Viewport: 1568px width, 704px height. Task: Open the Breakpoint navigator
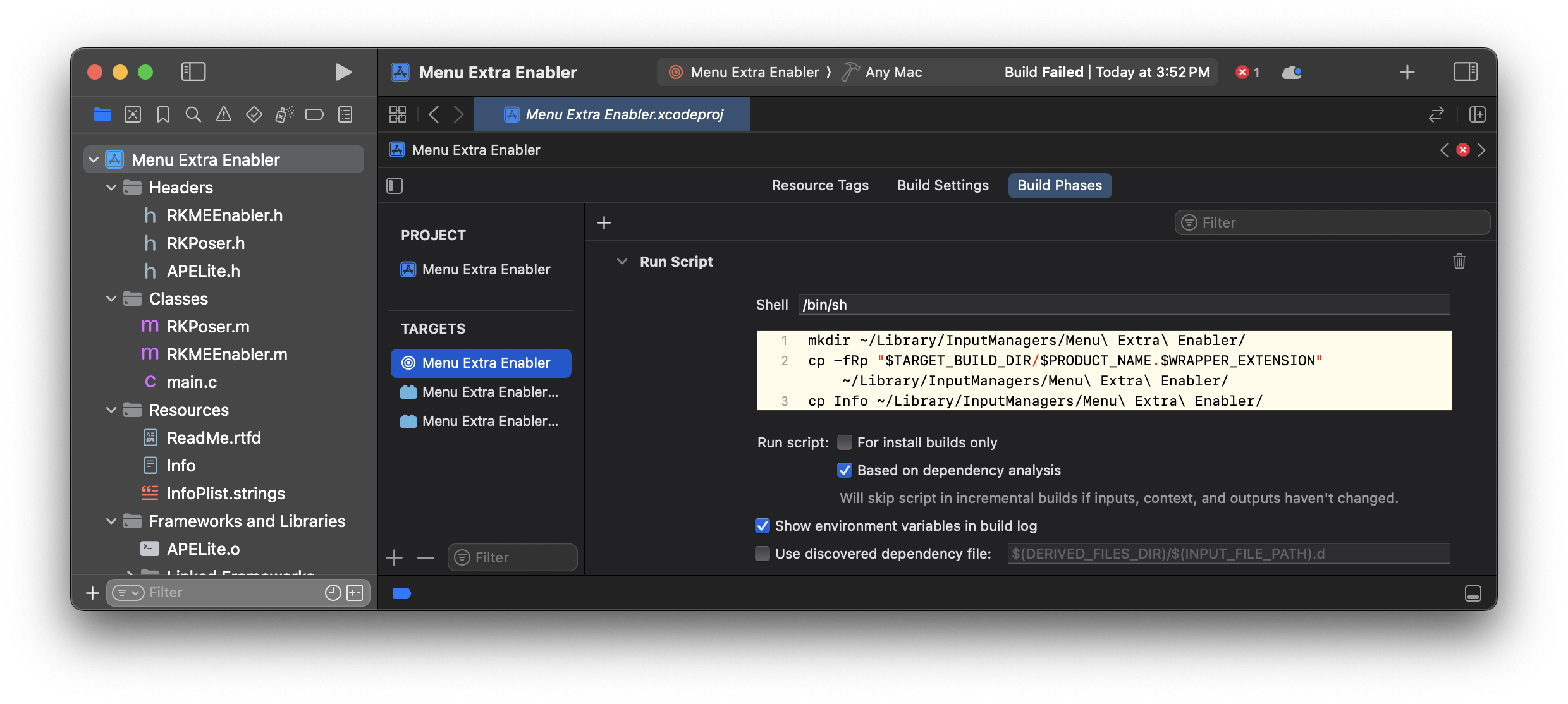tap(315, 114)
